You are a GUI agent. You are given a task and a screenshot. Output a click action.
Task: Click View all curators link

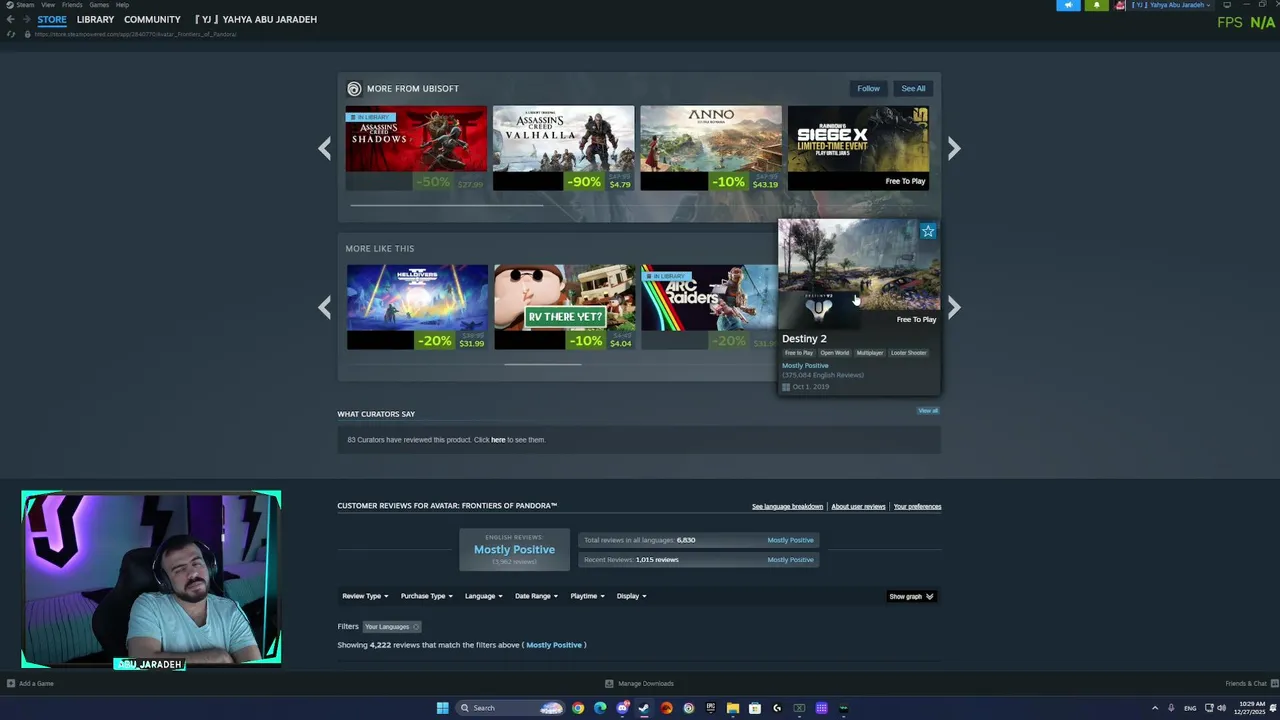click(x=928, y=410)
